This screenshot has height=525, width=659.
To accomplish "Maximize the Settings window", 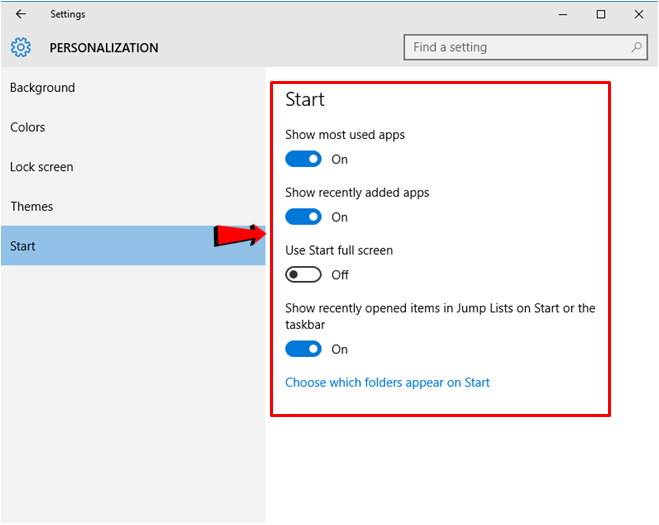I will 600,15.
